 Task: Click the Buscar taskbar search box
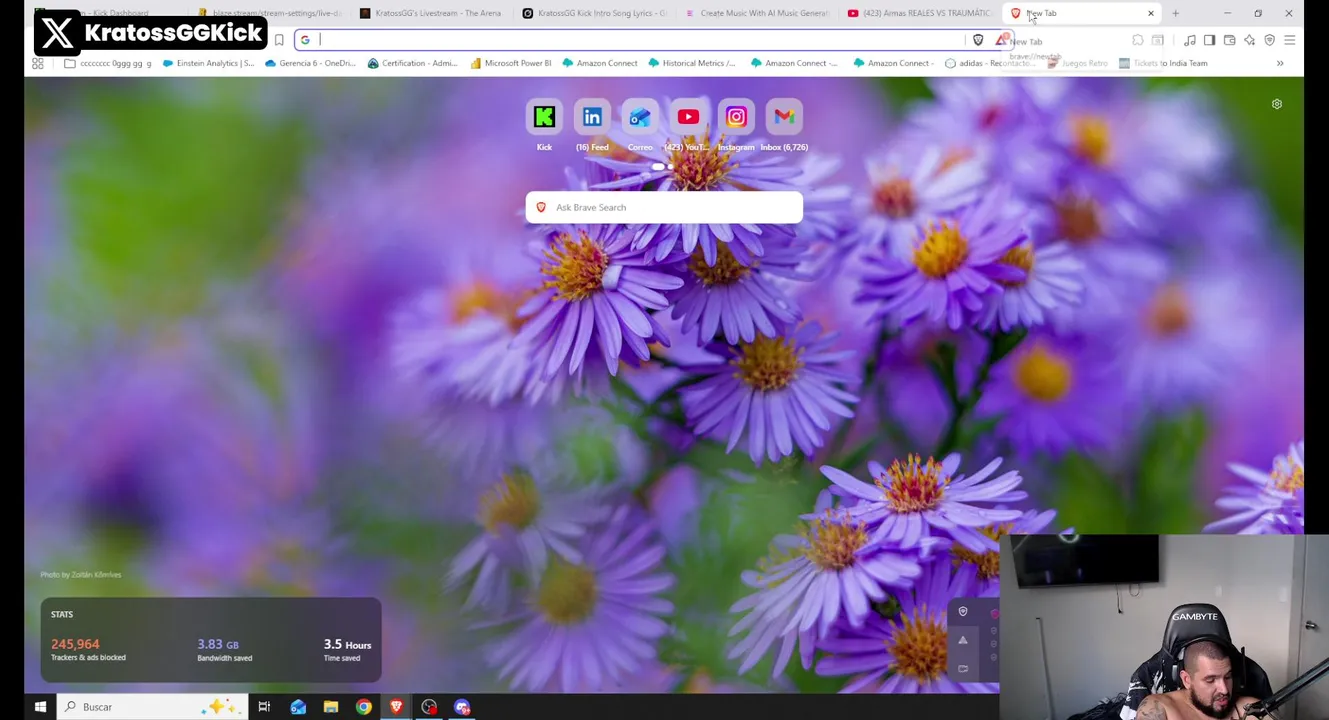152,707
